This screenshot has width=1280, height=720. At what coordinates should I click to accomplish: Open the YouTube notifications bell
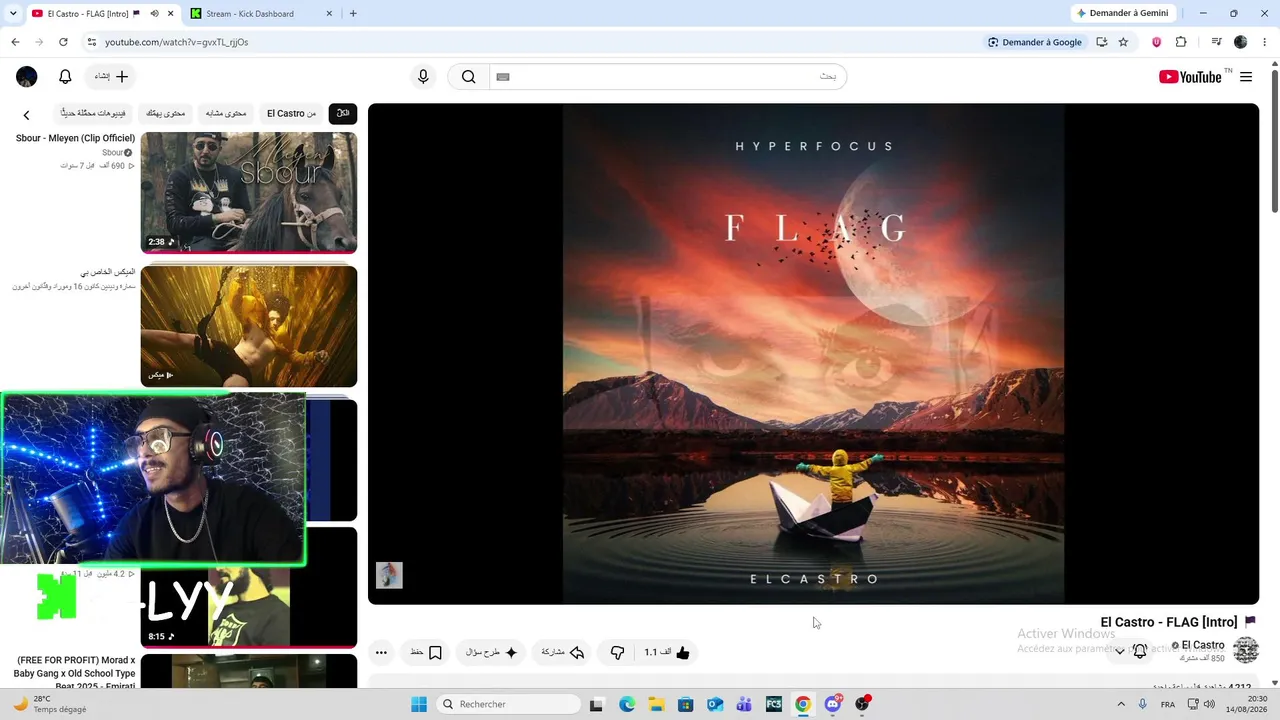[x=65, y=77]
